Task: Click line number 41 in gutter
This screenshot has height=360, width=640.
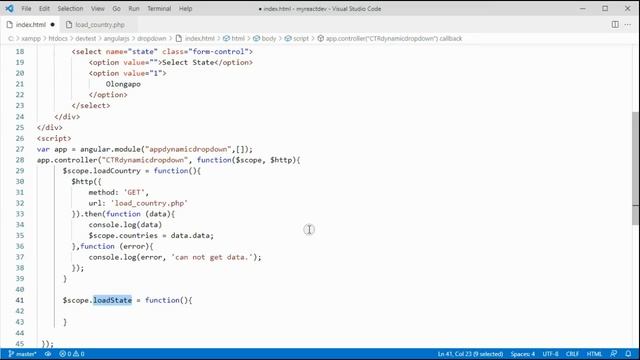Action: tap(20, 300)
